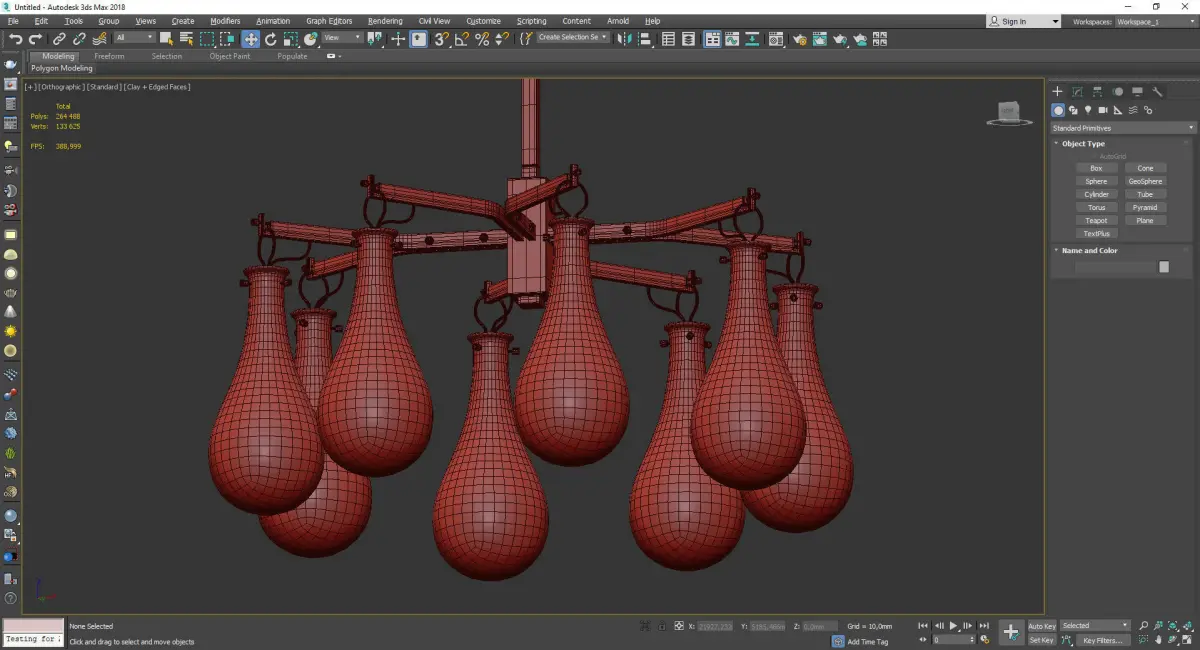This screenshot has height=650, width=1200.
Task: Click the ViewCube in the viewport
Action: (1010, 113)
